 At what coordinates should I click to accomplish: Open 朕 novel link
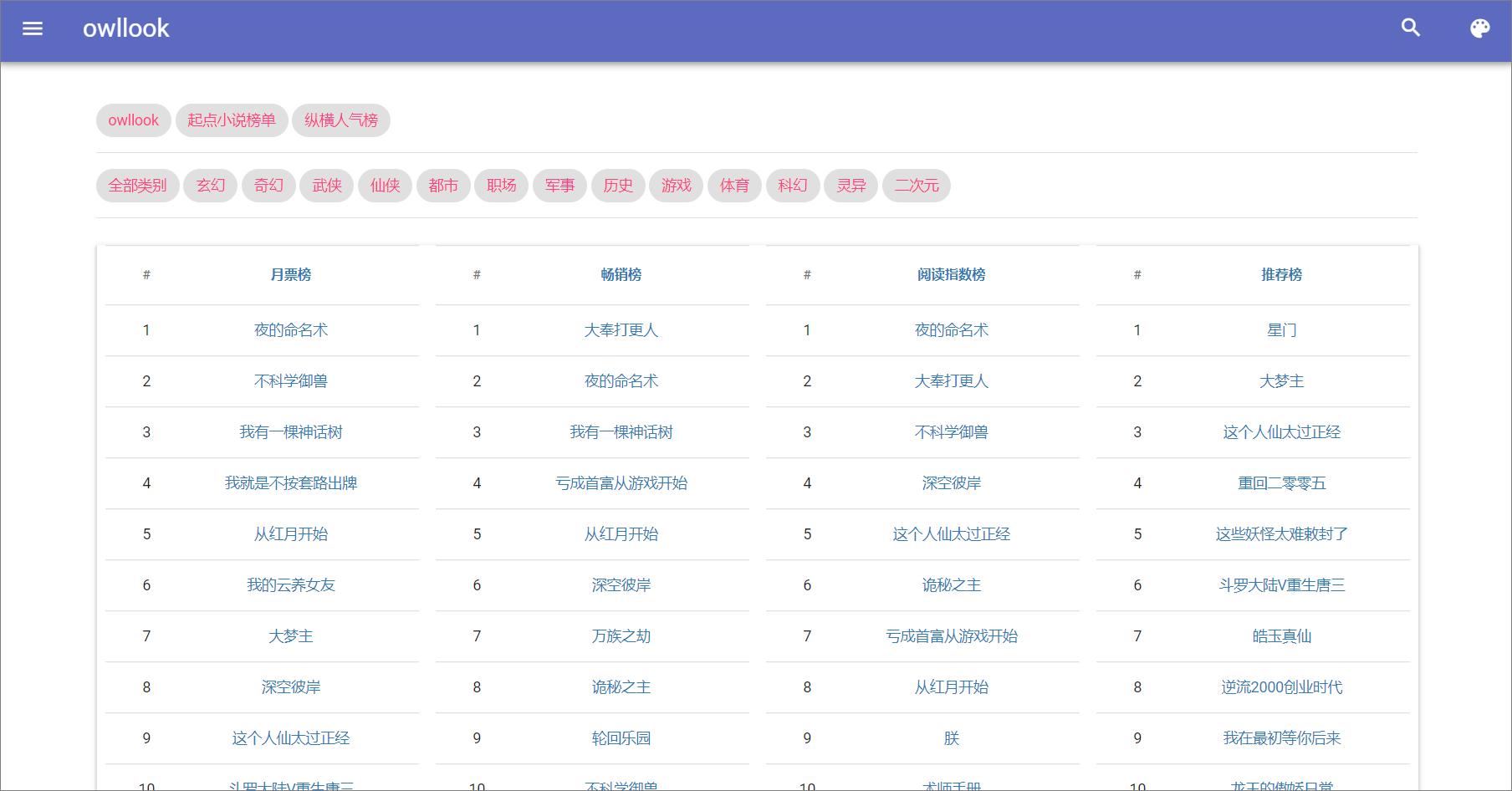[x=952, y=738]
